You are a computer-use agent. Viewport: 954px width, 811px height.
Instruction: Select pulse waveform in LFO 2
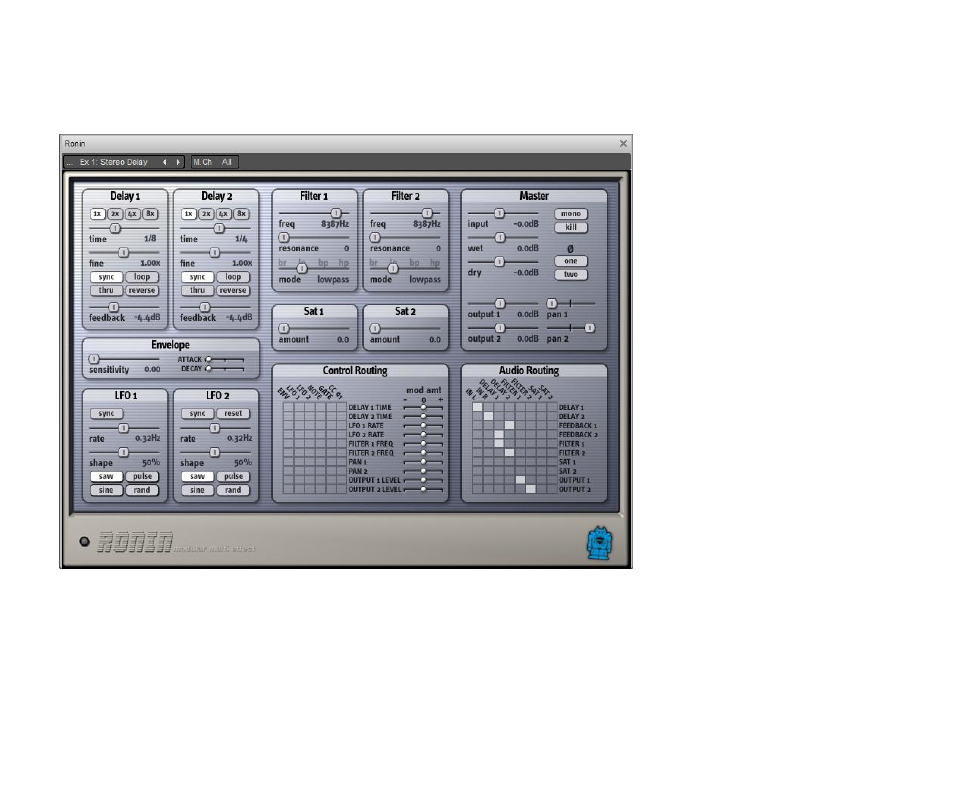point(233,476)
